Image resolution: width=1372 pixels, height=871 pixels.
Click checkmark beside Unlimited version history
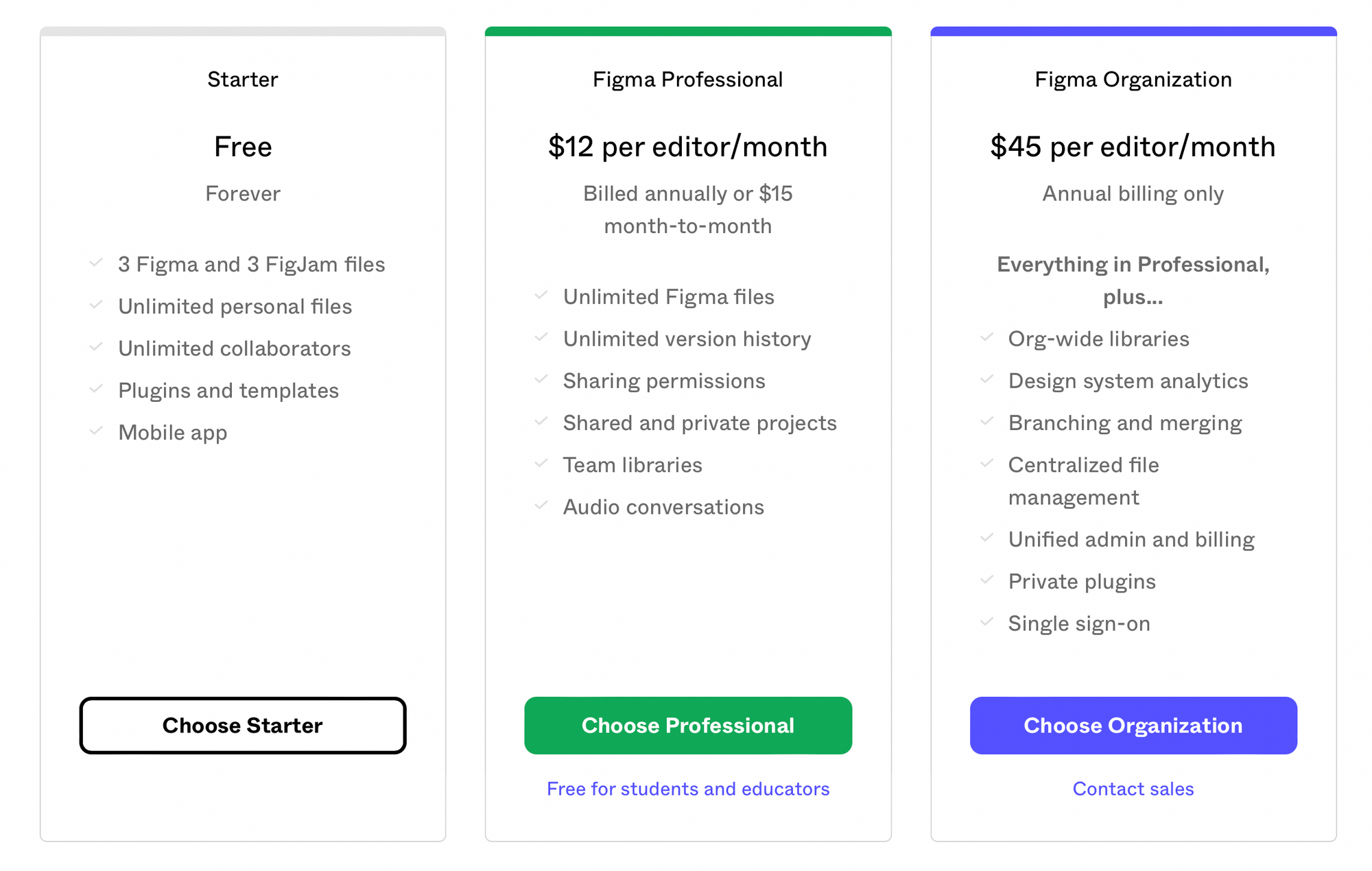click(541, 337)
